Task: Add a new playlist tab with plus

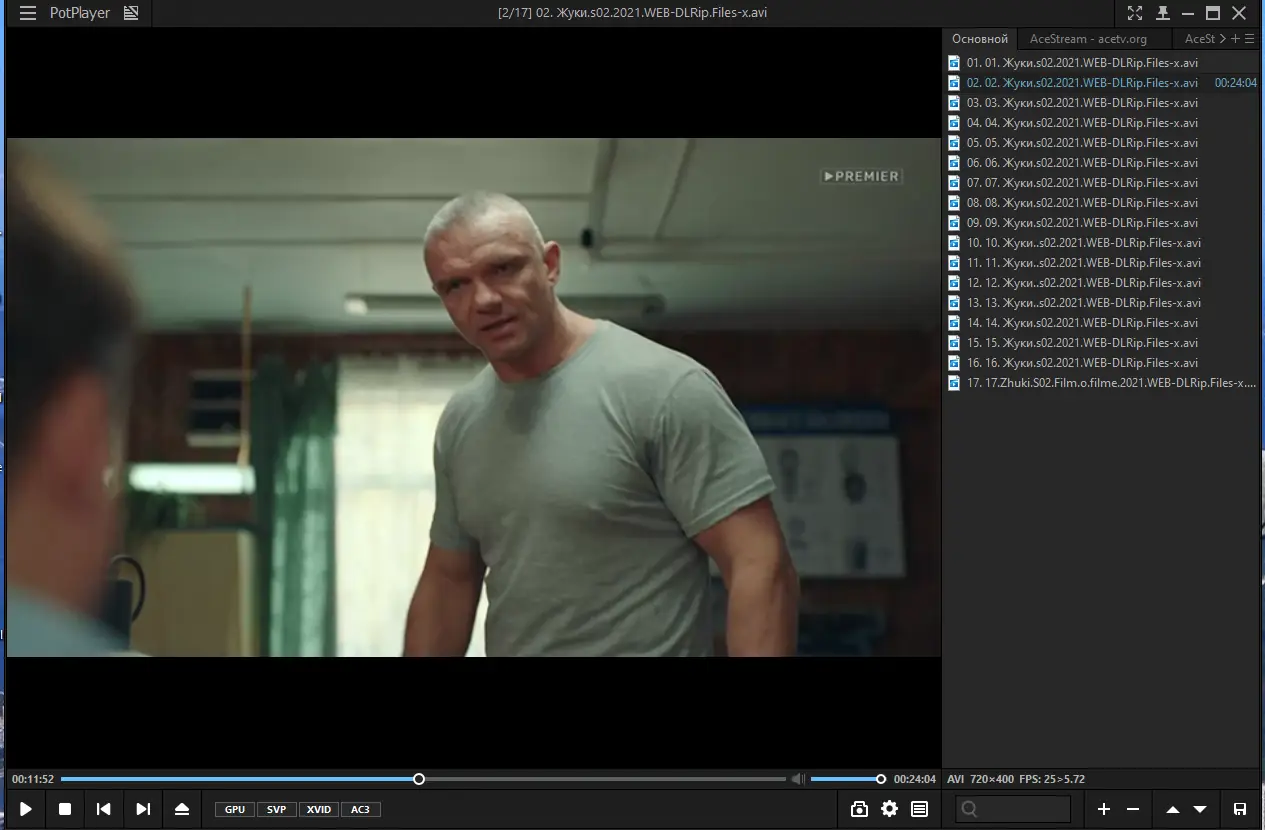Action: pyautogui.click(x=1236, y=39)
